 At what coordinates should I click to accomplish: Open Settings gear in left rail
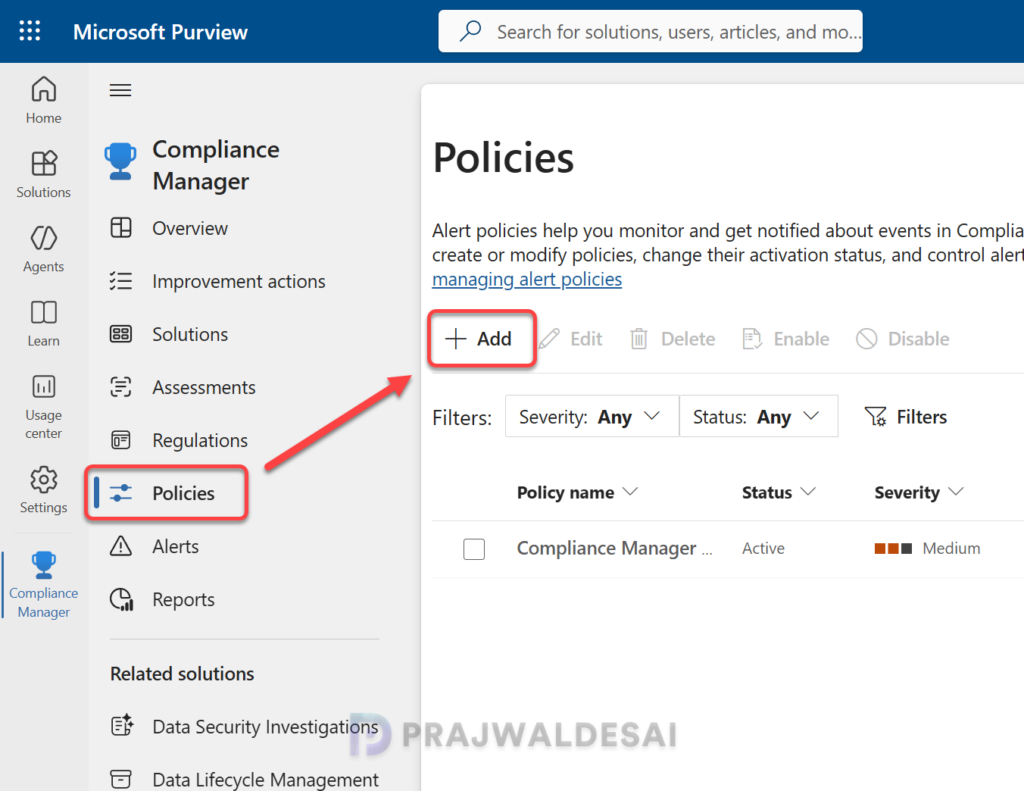tap(44, 479)
